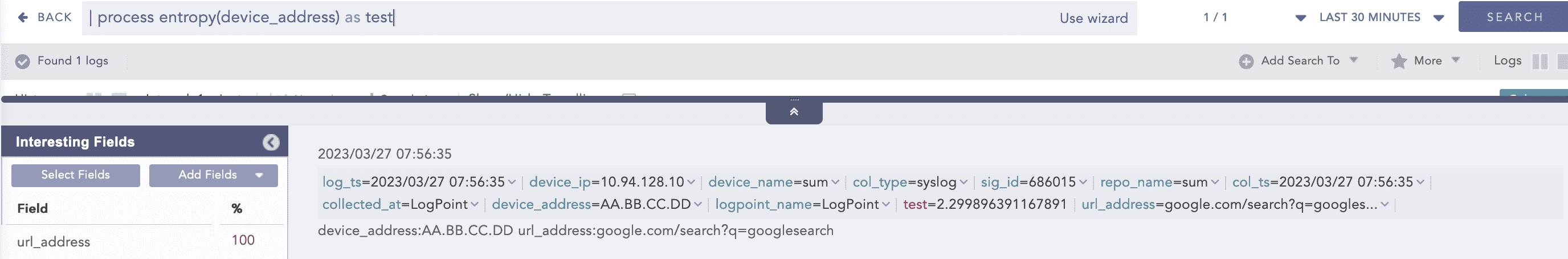Open the More options dropdown
Viewport: 1568px width, 259px height.
[1455, 60]
